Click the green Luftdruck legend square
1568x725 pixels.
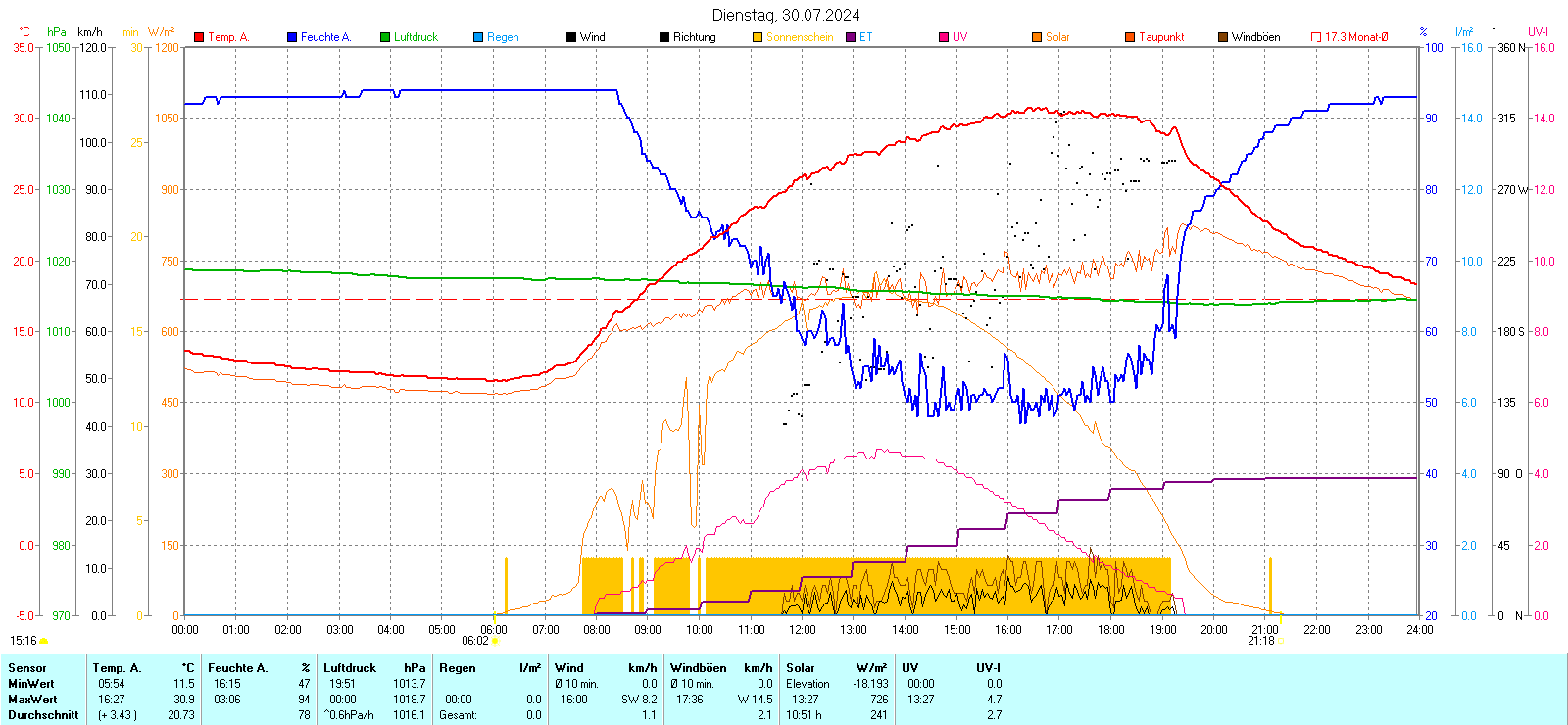pos(385,37)
